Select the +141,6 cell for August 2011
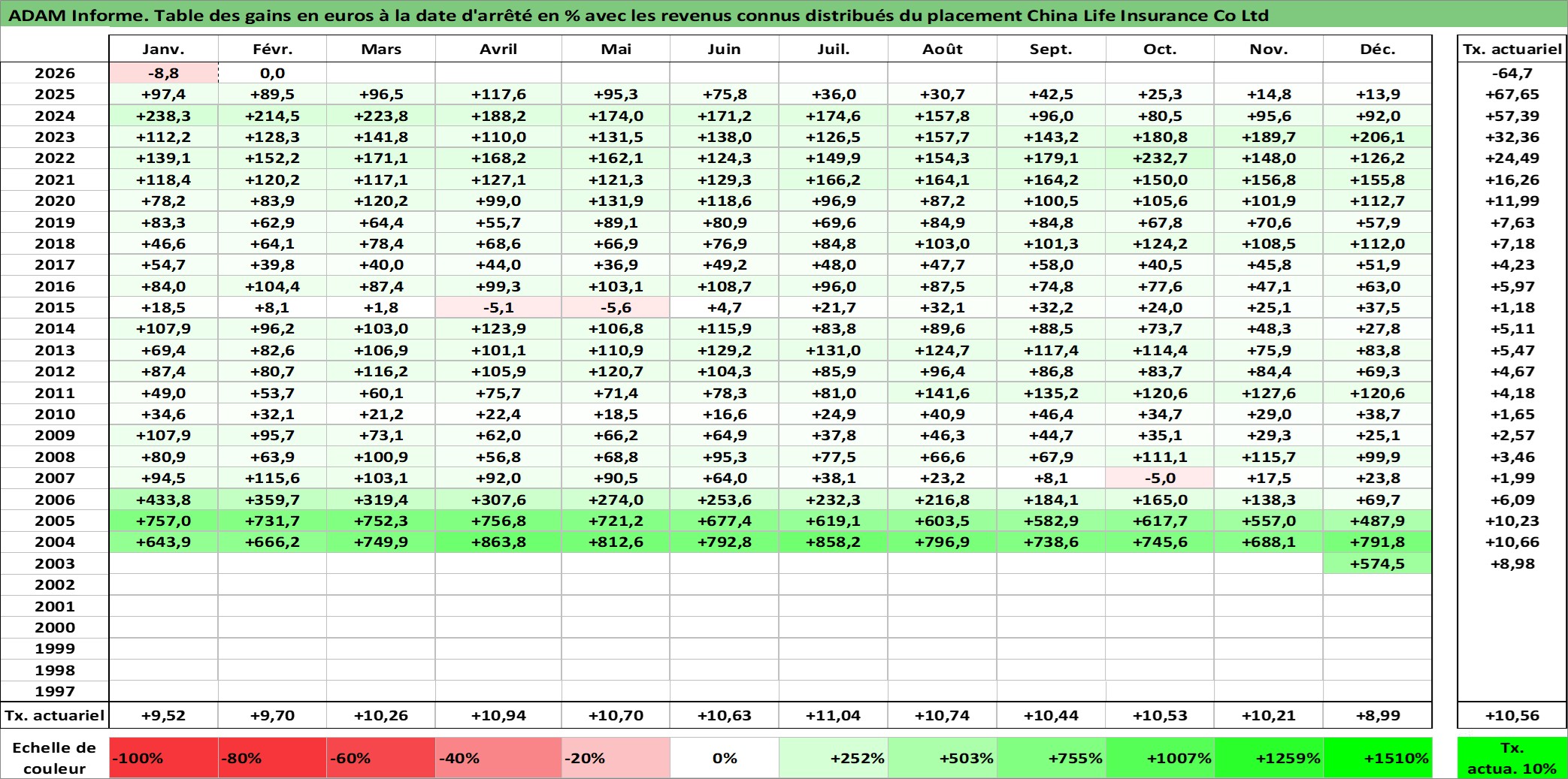This screenshot has height=779, width=1568. tap(943, 393)
